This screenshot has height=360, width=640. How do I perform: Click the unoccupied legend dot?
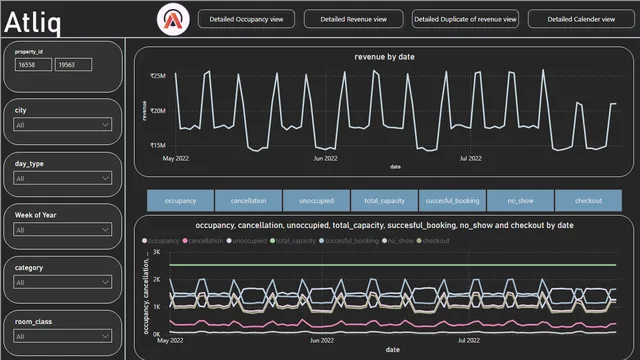[x=229, y=241]
